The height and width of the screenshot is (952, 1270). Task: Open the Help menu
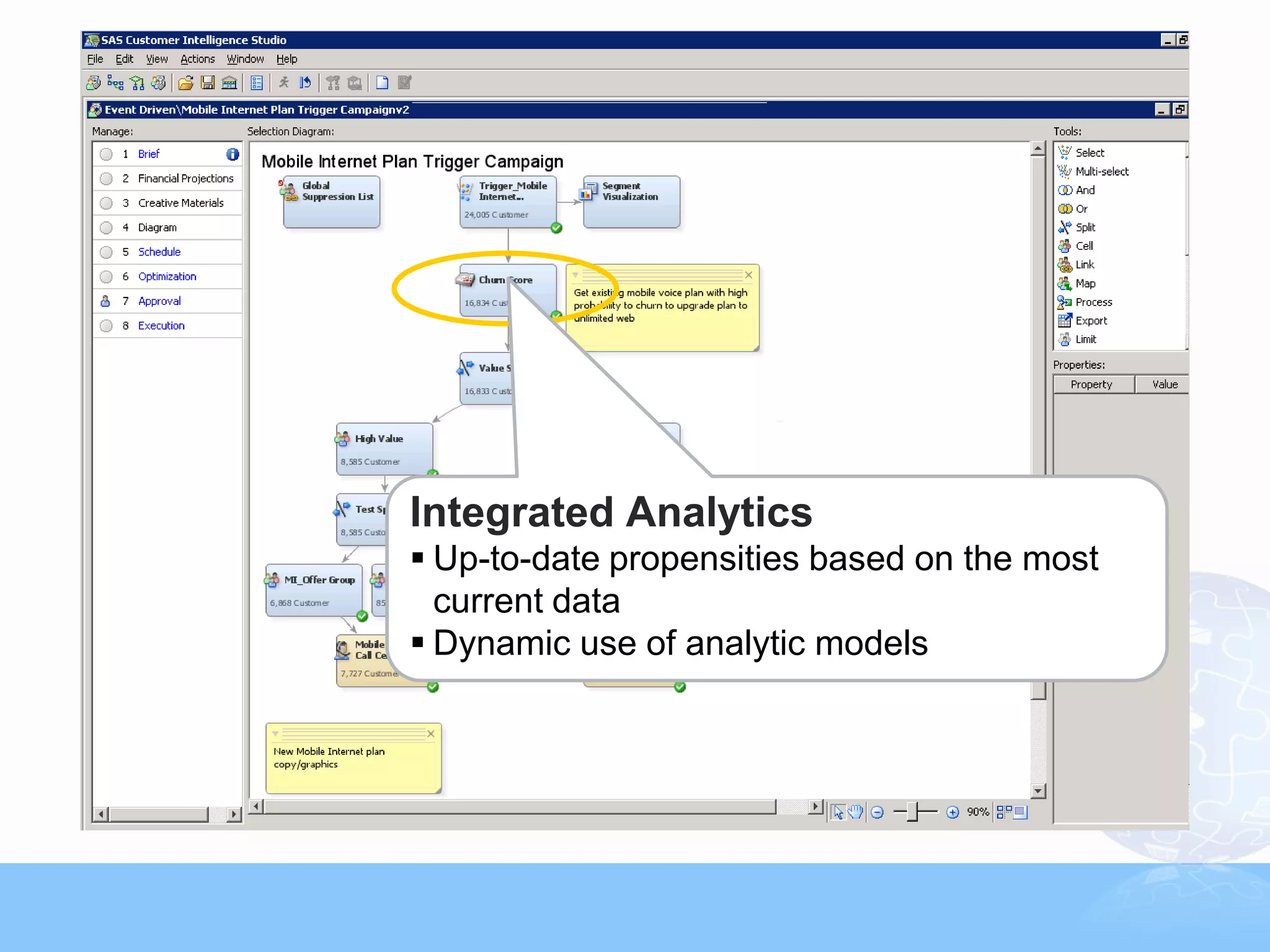pos(286,59)
